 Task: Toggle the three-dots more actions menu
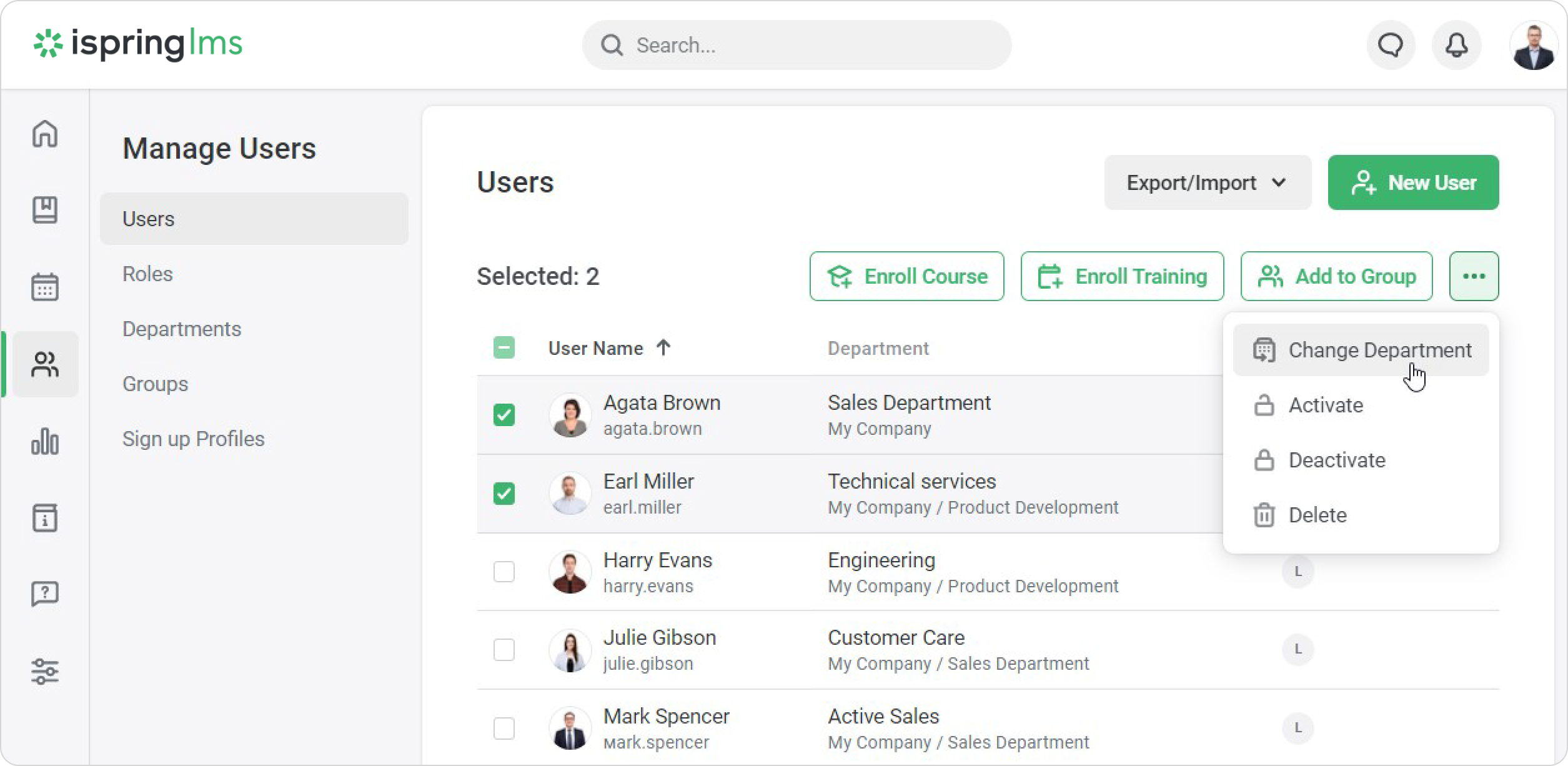(1474, 276)
